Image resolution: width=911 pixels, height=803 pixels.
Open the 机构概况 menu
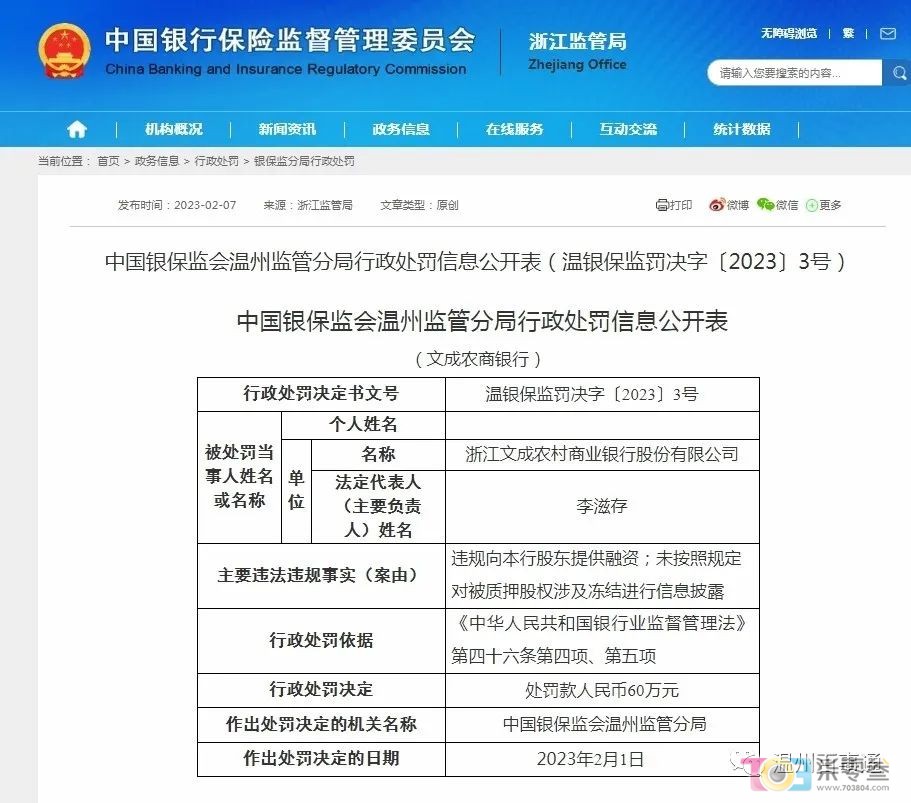(173, 129)
